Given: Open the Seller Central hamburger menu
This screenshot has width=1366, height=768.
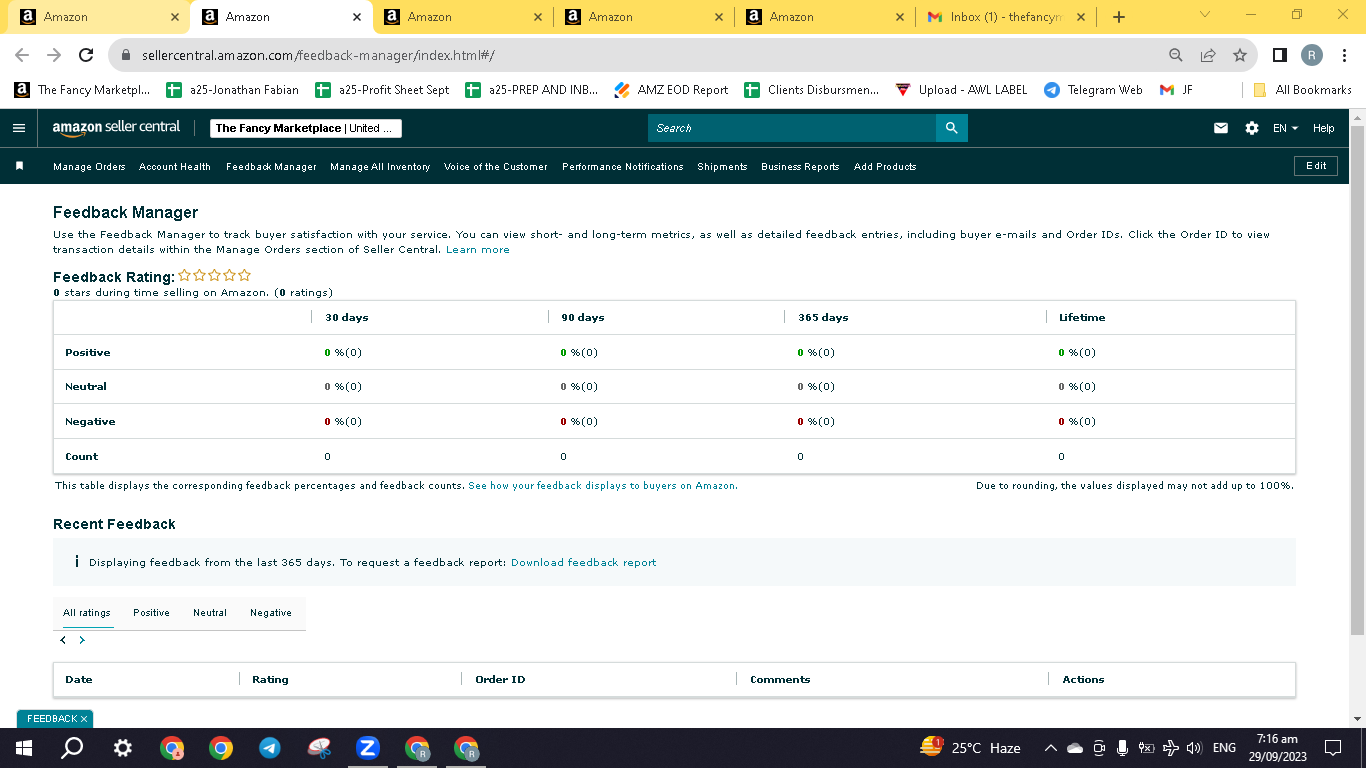Looking at the screenshot, I should point(19,128).
